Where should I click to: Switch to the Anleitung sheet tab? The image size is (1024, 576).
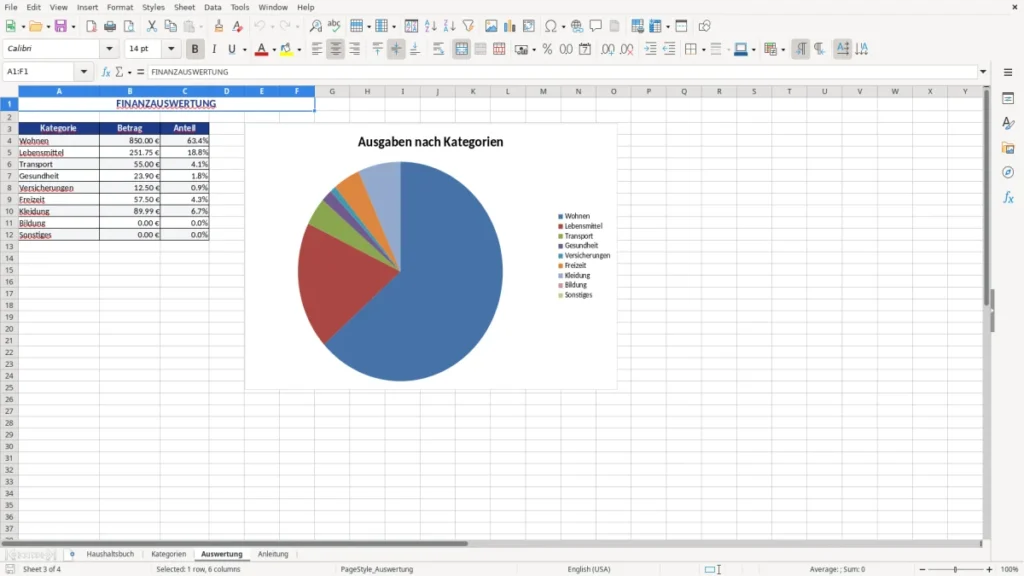coord(273,554)
